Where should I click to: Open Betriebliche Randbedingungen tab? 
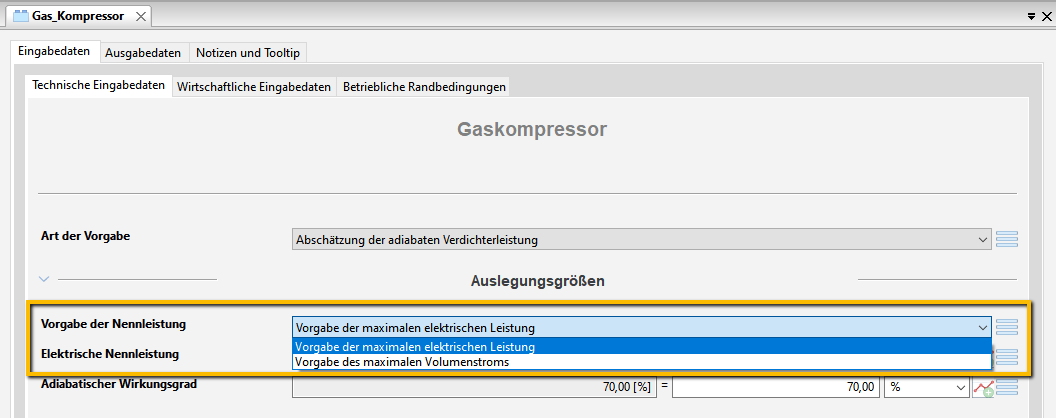tap(424, 87)
